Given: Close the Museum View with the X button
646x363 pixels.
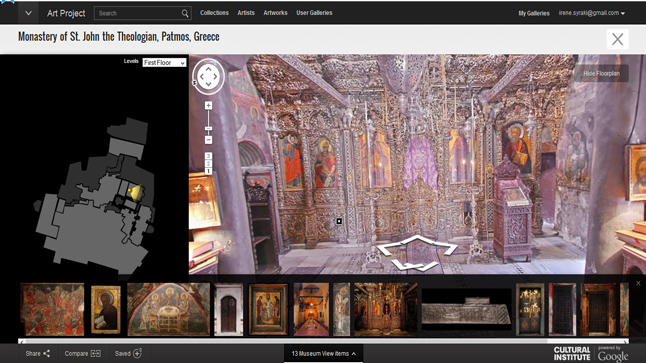Looking at the screenshot, I should coord(617,39).
